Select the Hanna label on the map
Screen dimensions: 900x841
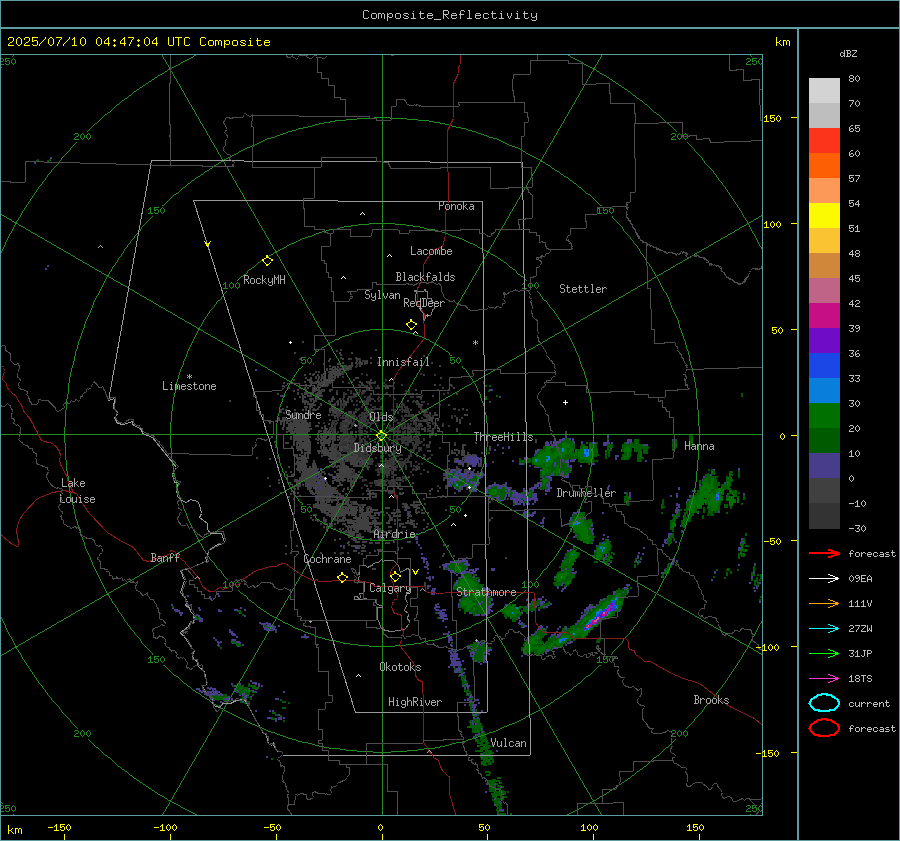tap(699, 446)
